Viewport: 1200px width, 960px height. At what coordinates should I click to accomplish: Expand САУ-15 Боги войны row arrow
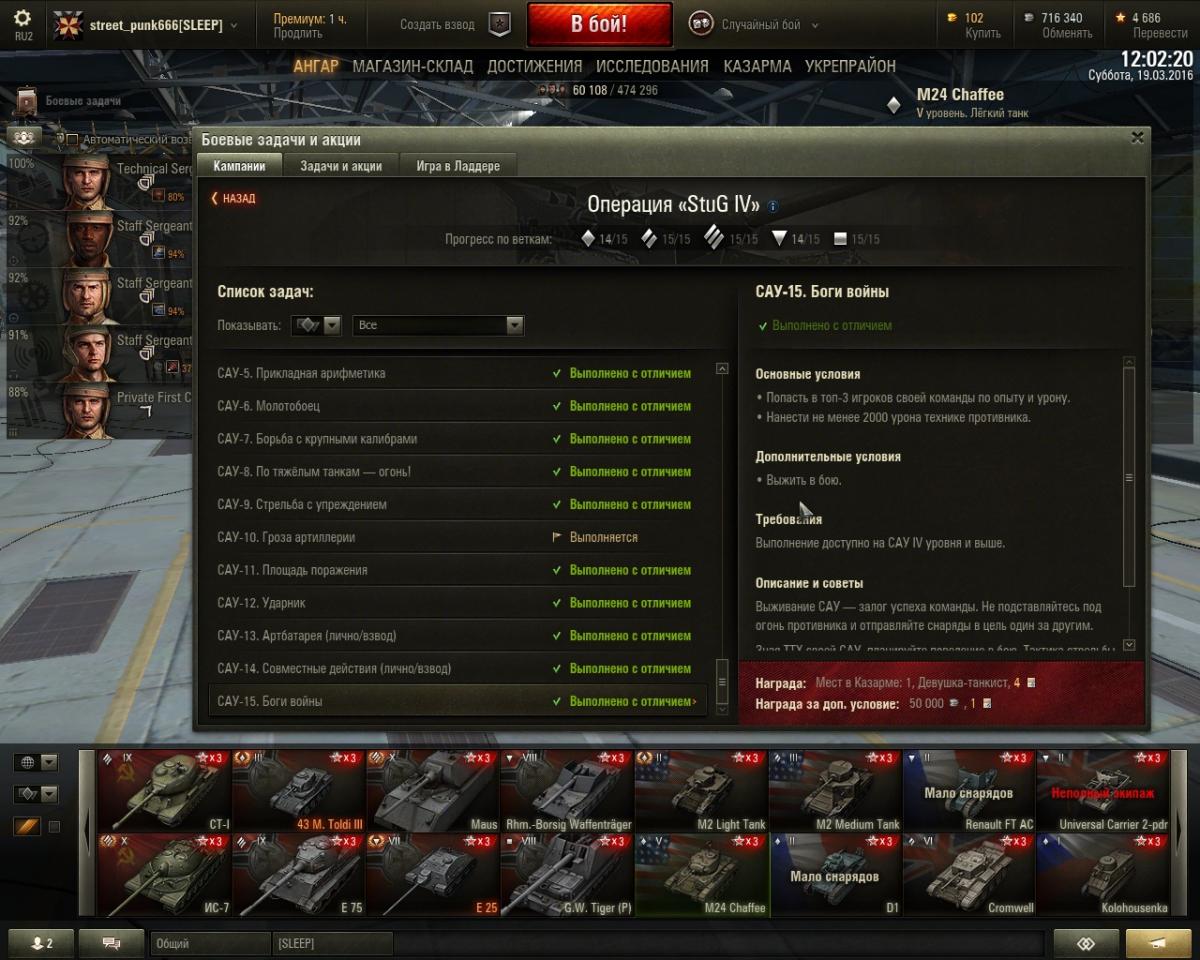pyautogui.click(x=695, y=701)
